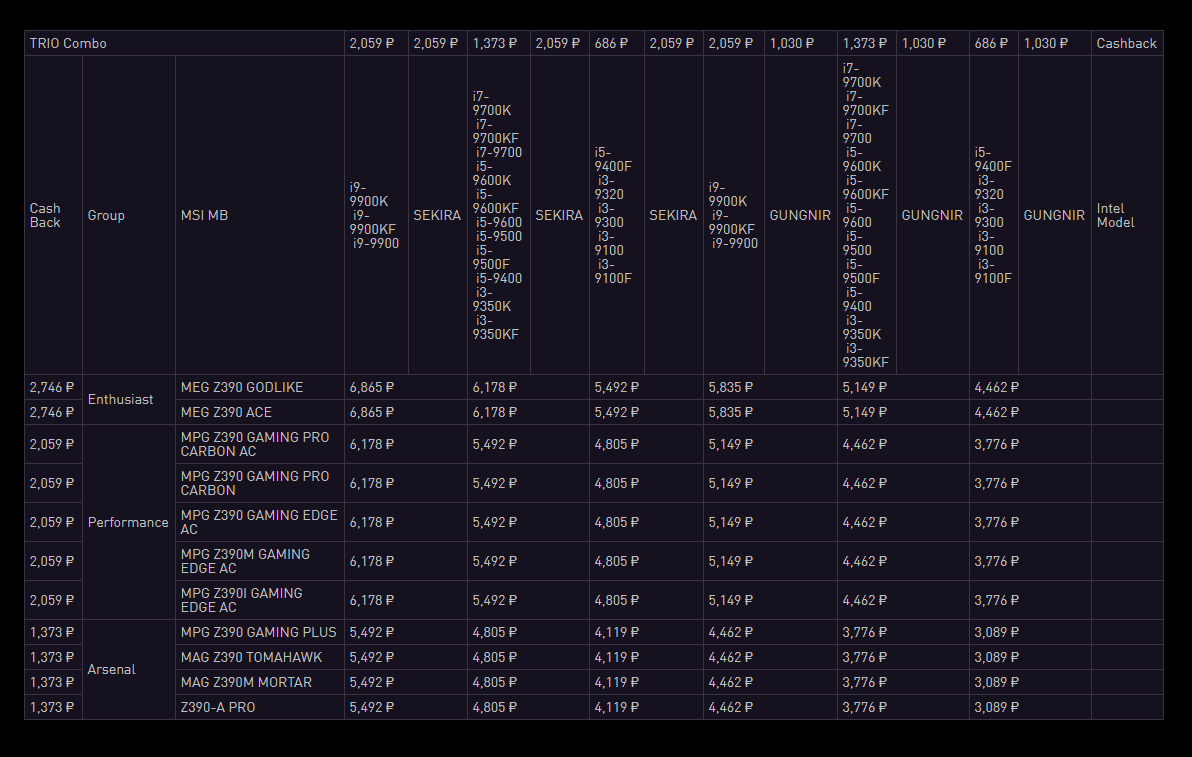Select the 'Cashback' header cell
1192x757 pixels.
1126,43
